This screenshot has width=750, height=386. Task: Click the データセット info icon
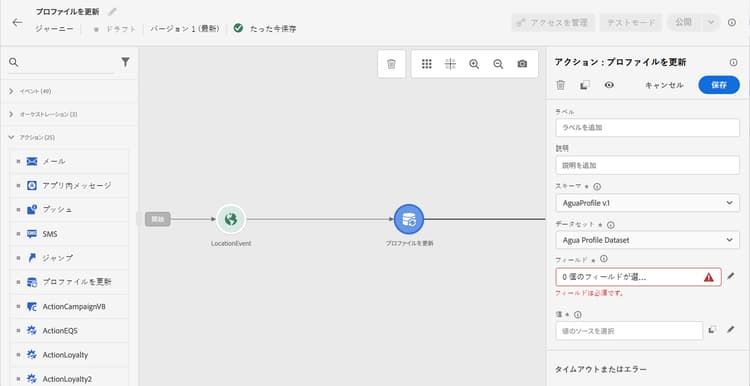click(x=611, y=224)
